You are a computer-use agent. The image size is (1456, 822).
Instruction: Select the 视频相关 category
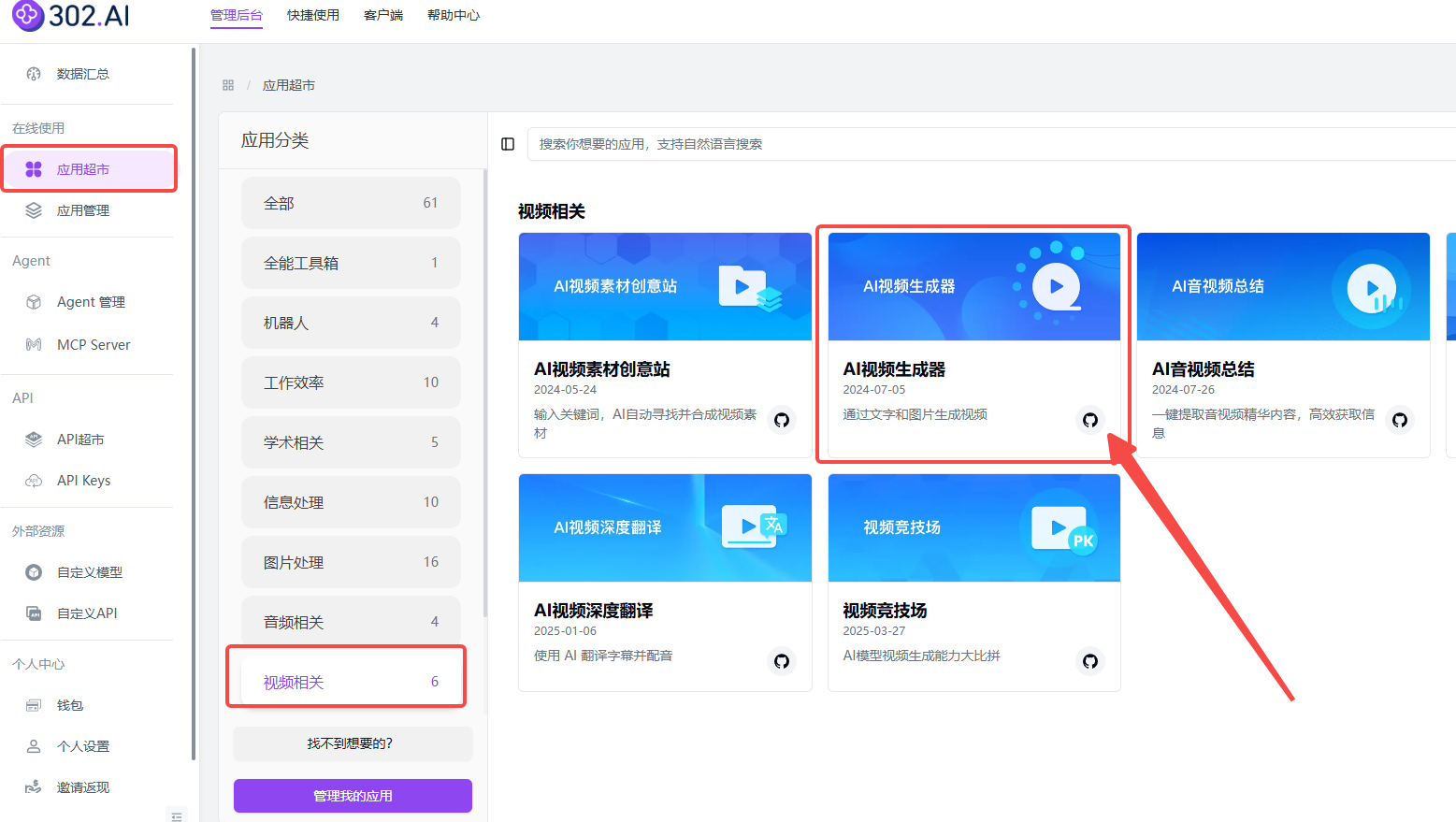[x=351, y=682]
